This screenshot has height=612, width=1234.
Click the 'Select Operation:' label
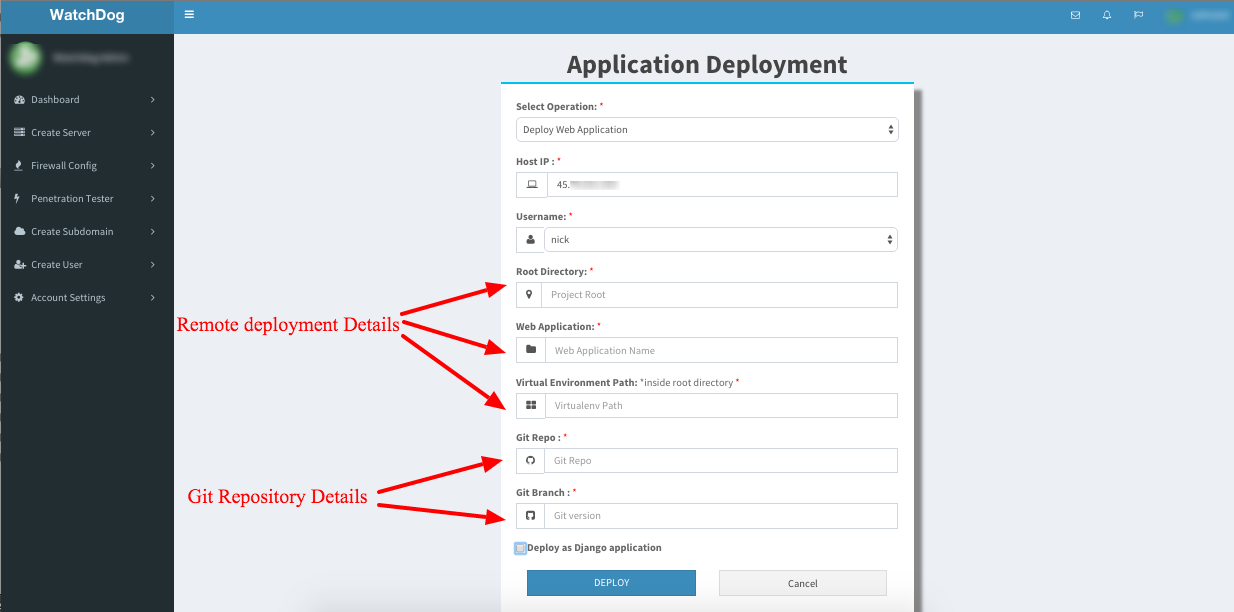pyautogui.click(x=556, y=106)
